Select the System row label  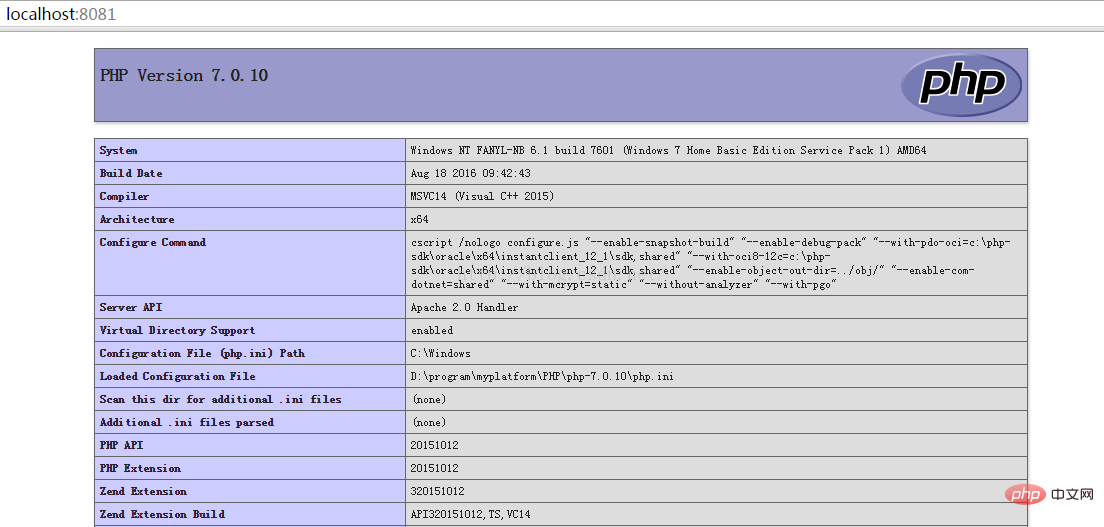(119, 150)
